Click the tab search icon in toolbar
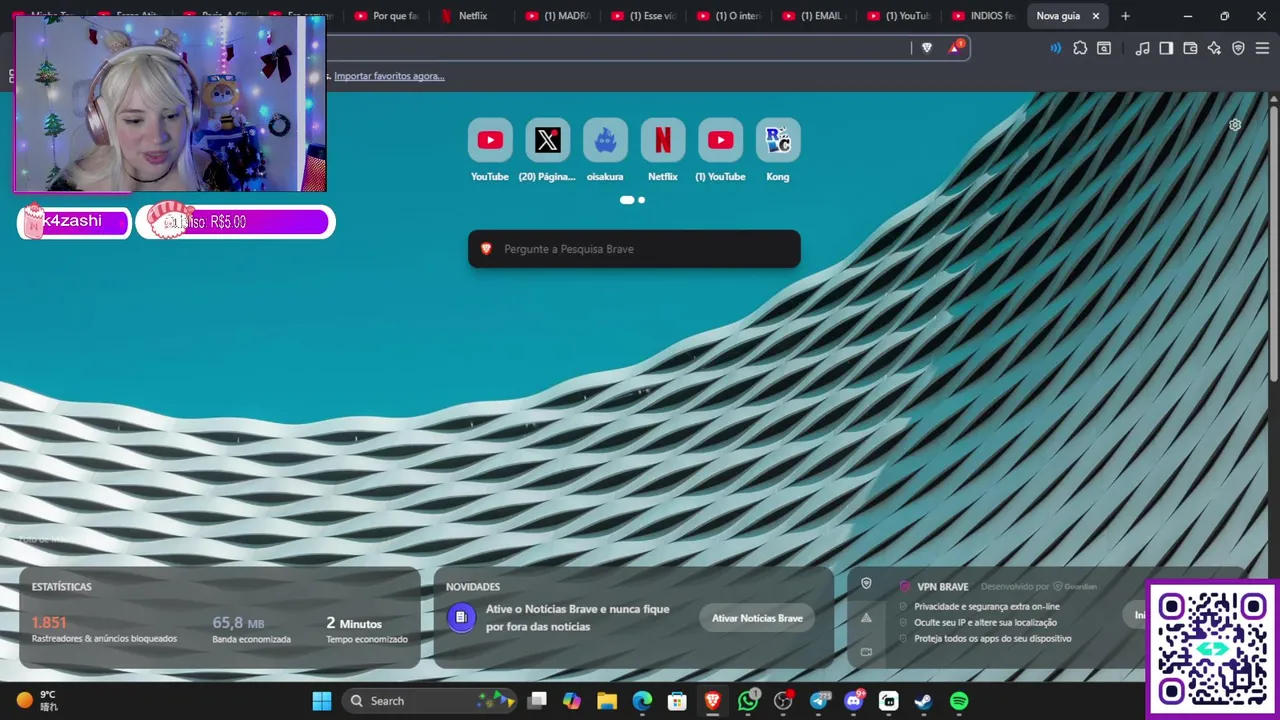The image size is (1280, 720). tap(1104, 48)
